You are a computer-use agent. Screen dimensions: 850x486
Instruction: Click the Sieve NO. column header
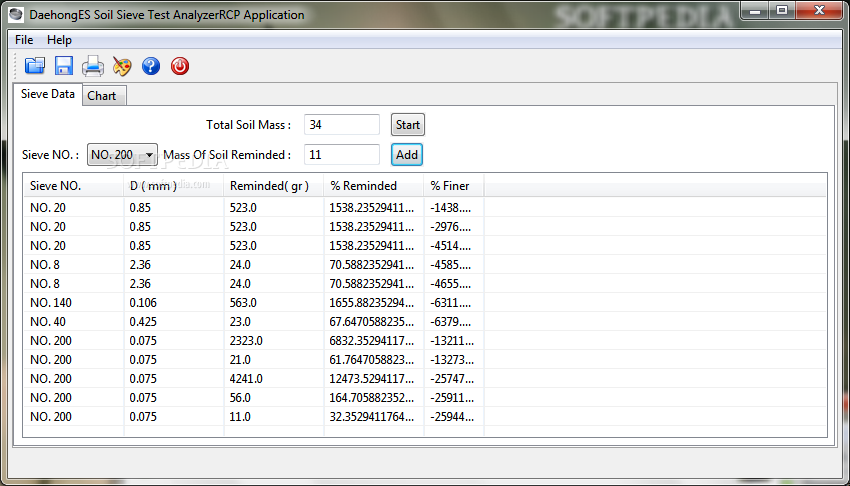tap(73, 186)
